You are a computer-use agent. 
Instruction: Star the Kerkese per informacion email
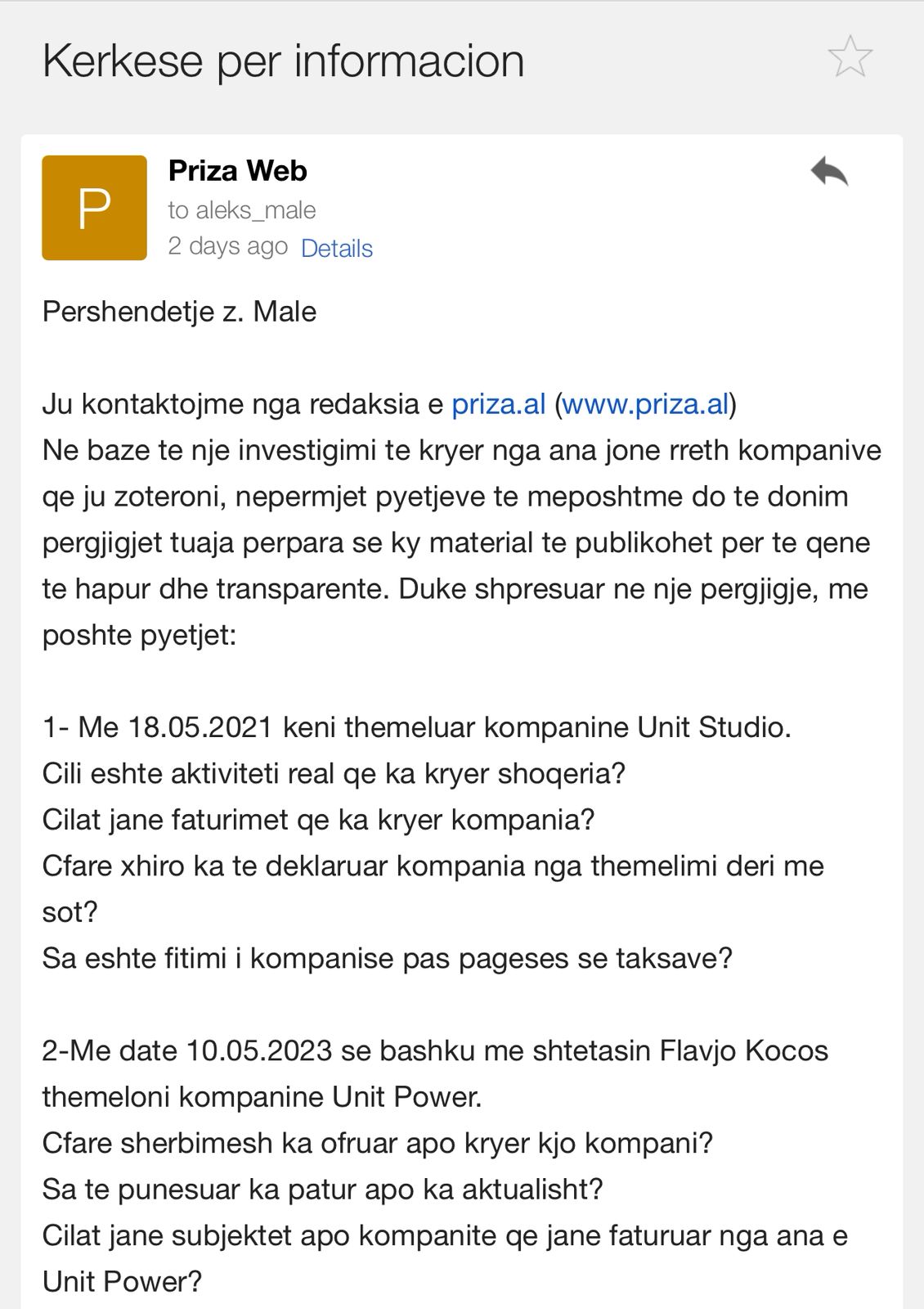click(850, 57)
